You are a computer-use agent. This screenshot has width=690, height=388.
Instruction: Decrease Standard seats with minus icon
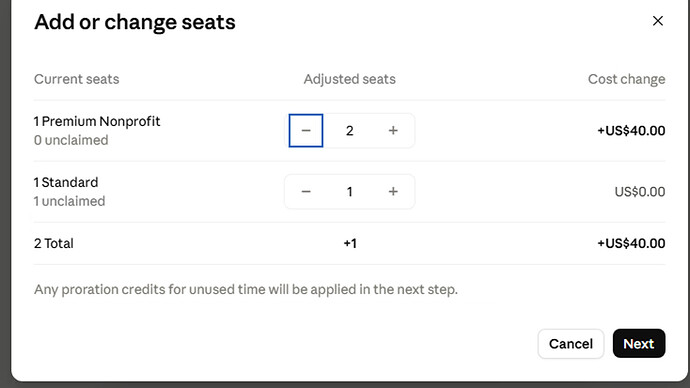[306, 192]
